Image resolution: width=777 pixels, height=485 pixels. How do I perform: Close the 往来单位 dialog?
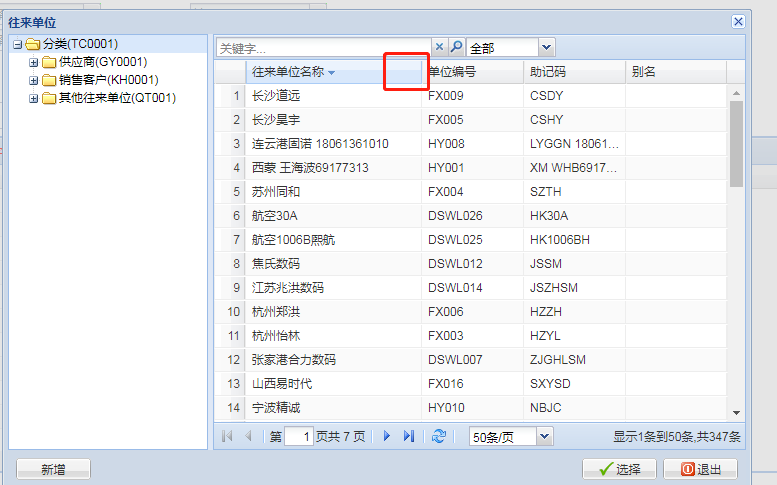(738, 22)
